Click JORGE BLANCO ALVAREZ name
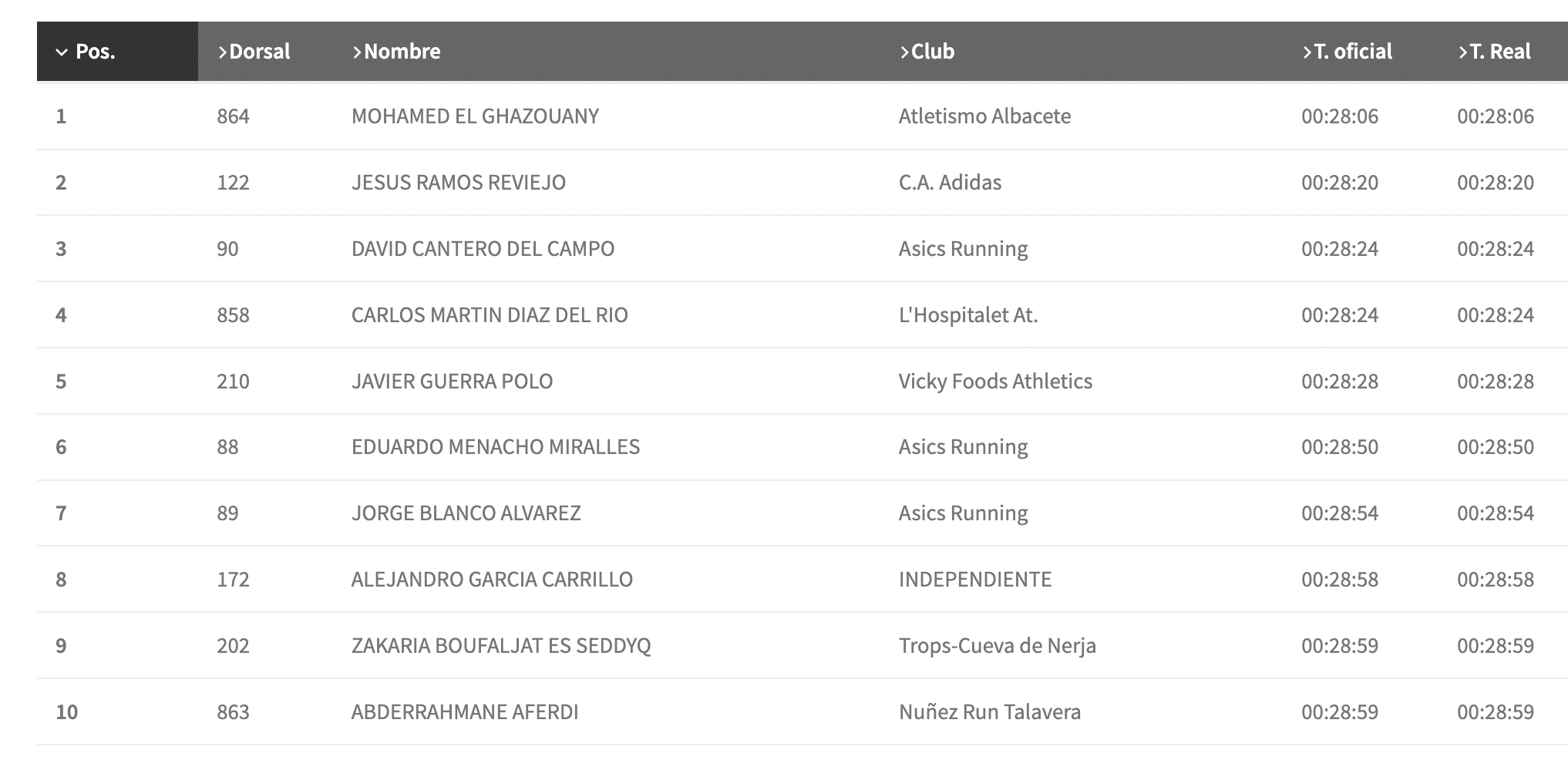The height and width of the screenshot is (760, 1568). point(466,513)
